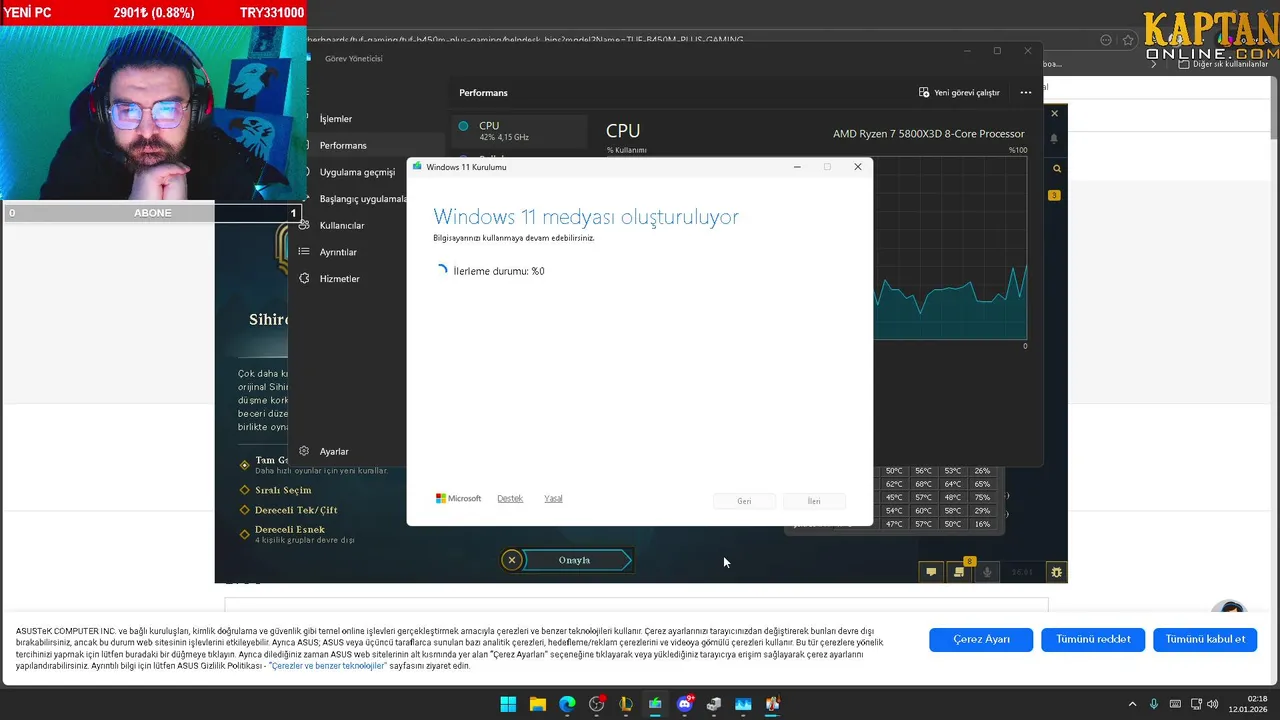The width and height of the screenshot is (1280, 720).
Task: Select the Dereceli Tek/Çift game mode
Action: point(296,510)
